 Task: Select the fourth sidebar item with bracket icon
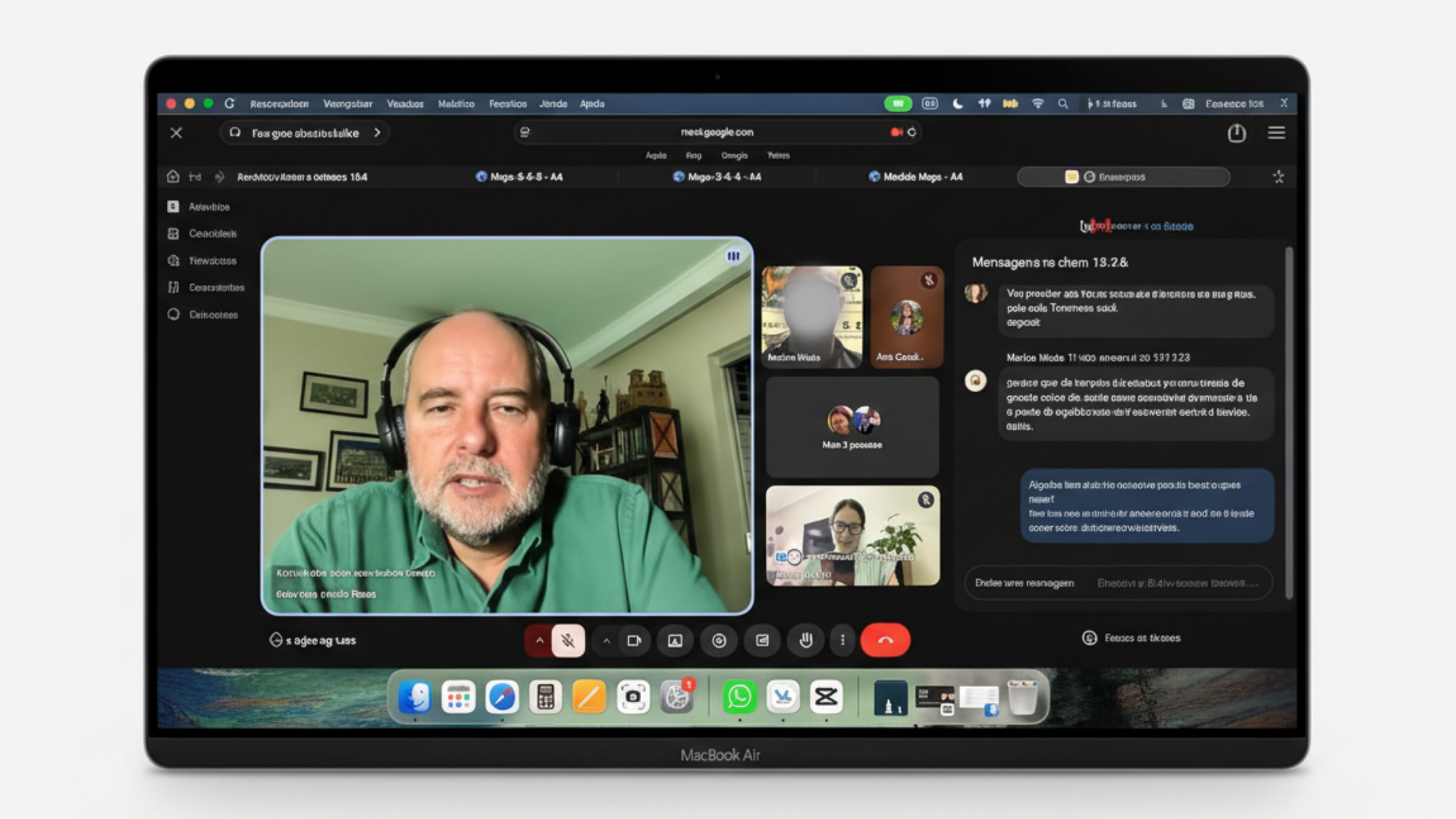[206, 287]
